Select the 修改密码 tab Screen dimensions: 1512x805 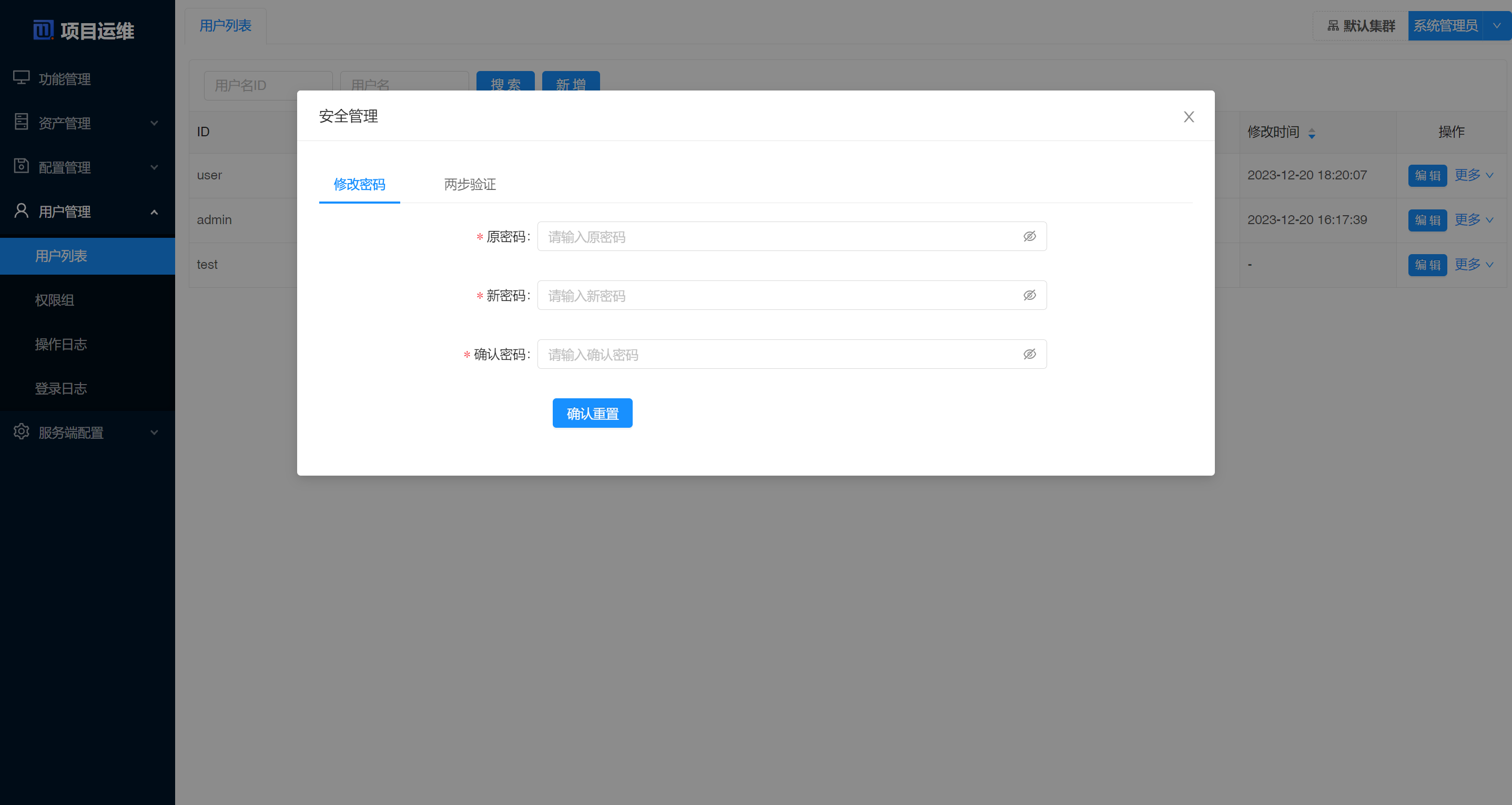pos(359,184)
